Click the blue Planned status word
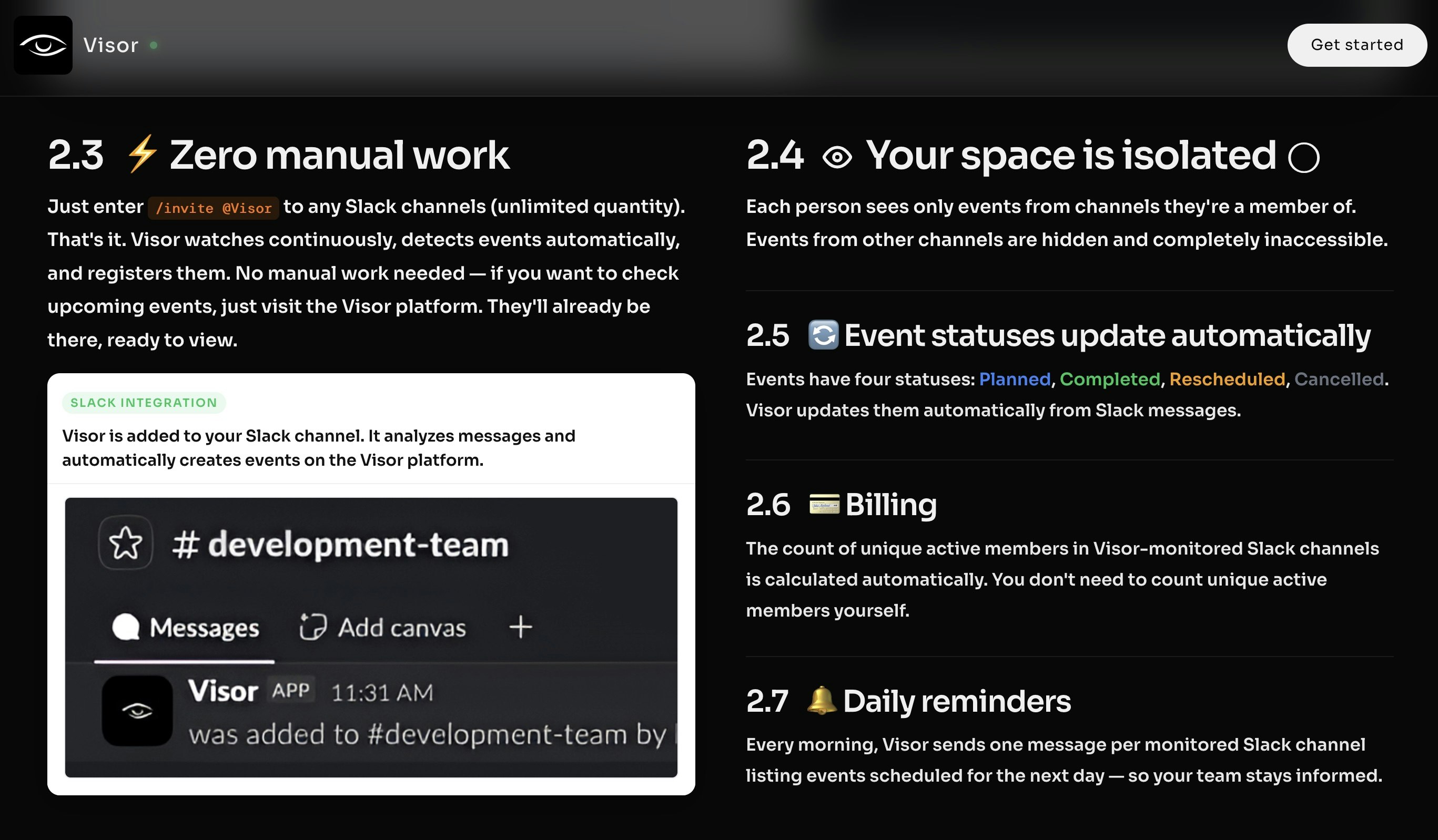Screen dimensions: 1438x840 coord(1015,379)
